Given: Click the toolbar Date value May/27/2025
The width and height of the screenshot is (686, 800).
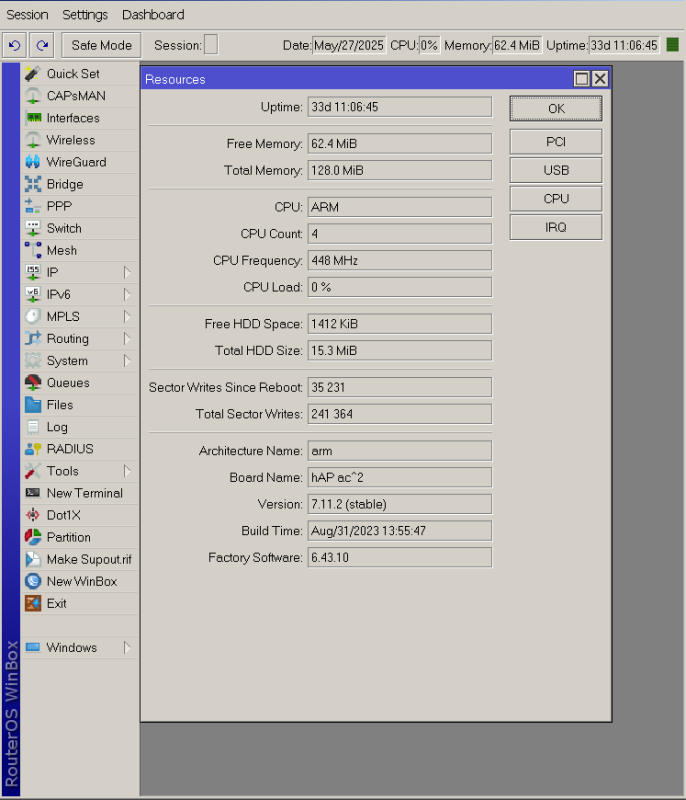Looking at the screenshot, I should coord(349,45).
